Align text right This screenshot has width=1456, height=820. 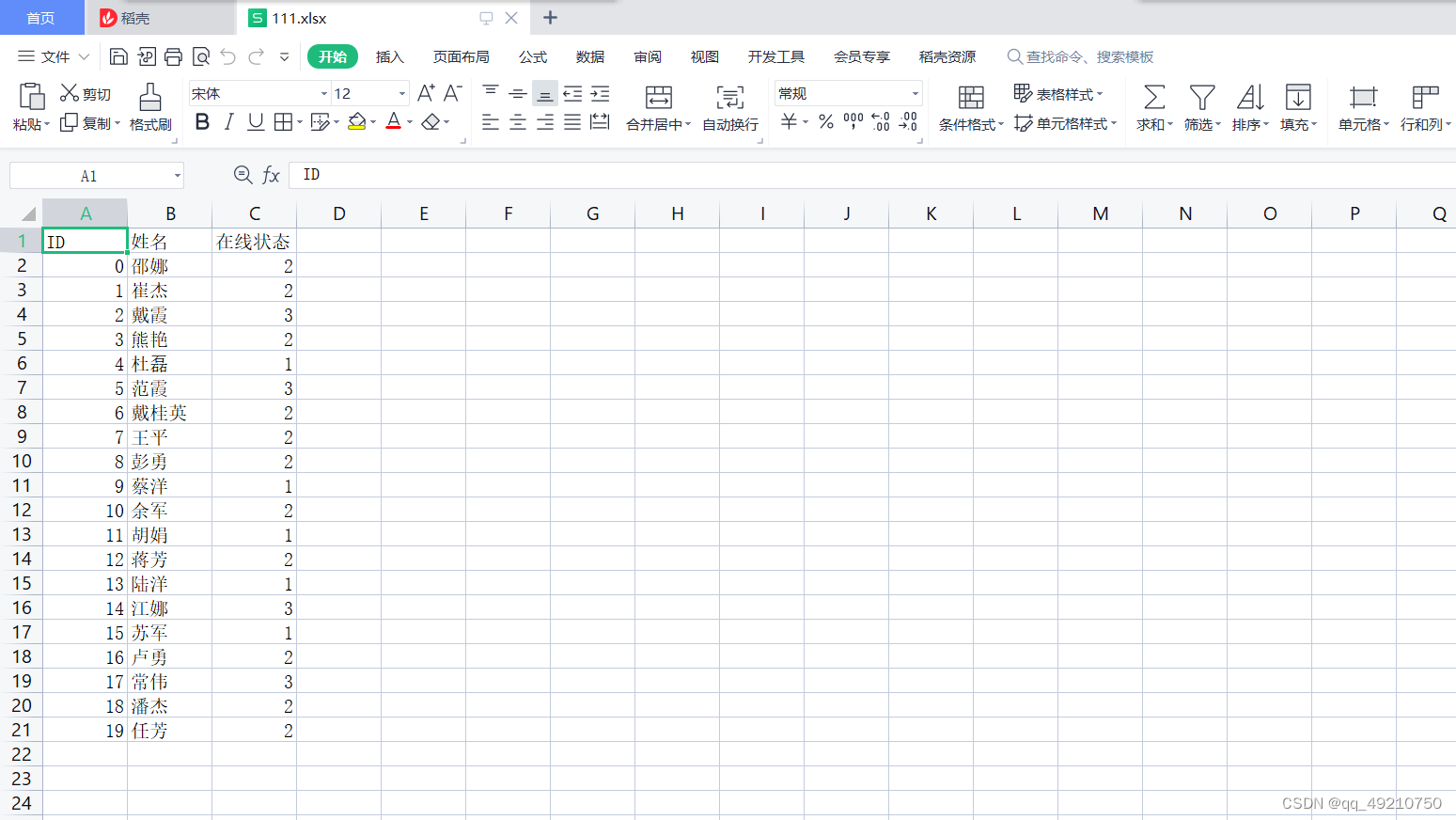tap(545, 122)
